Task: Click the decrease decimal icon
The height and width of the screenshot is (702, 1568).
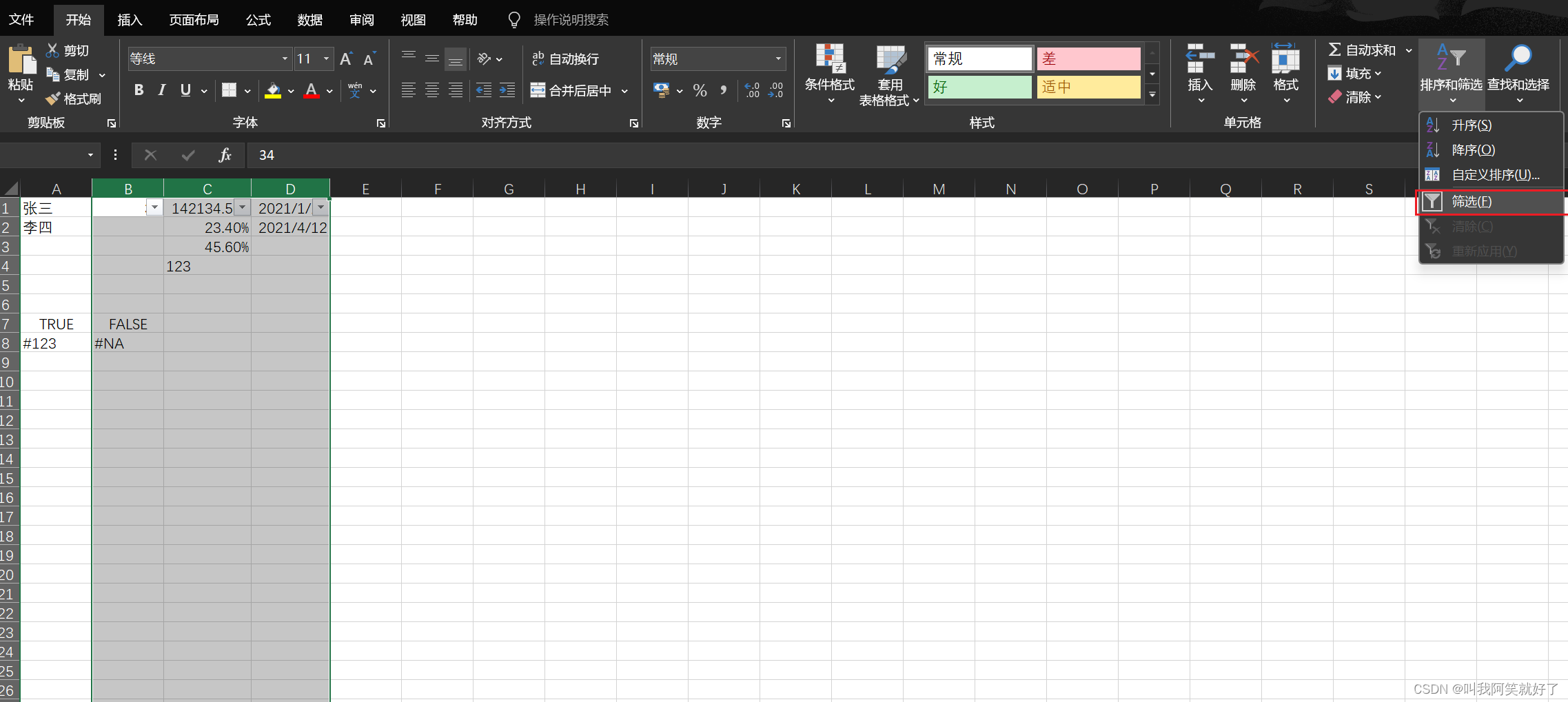Action: [776, 90]
